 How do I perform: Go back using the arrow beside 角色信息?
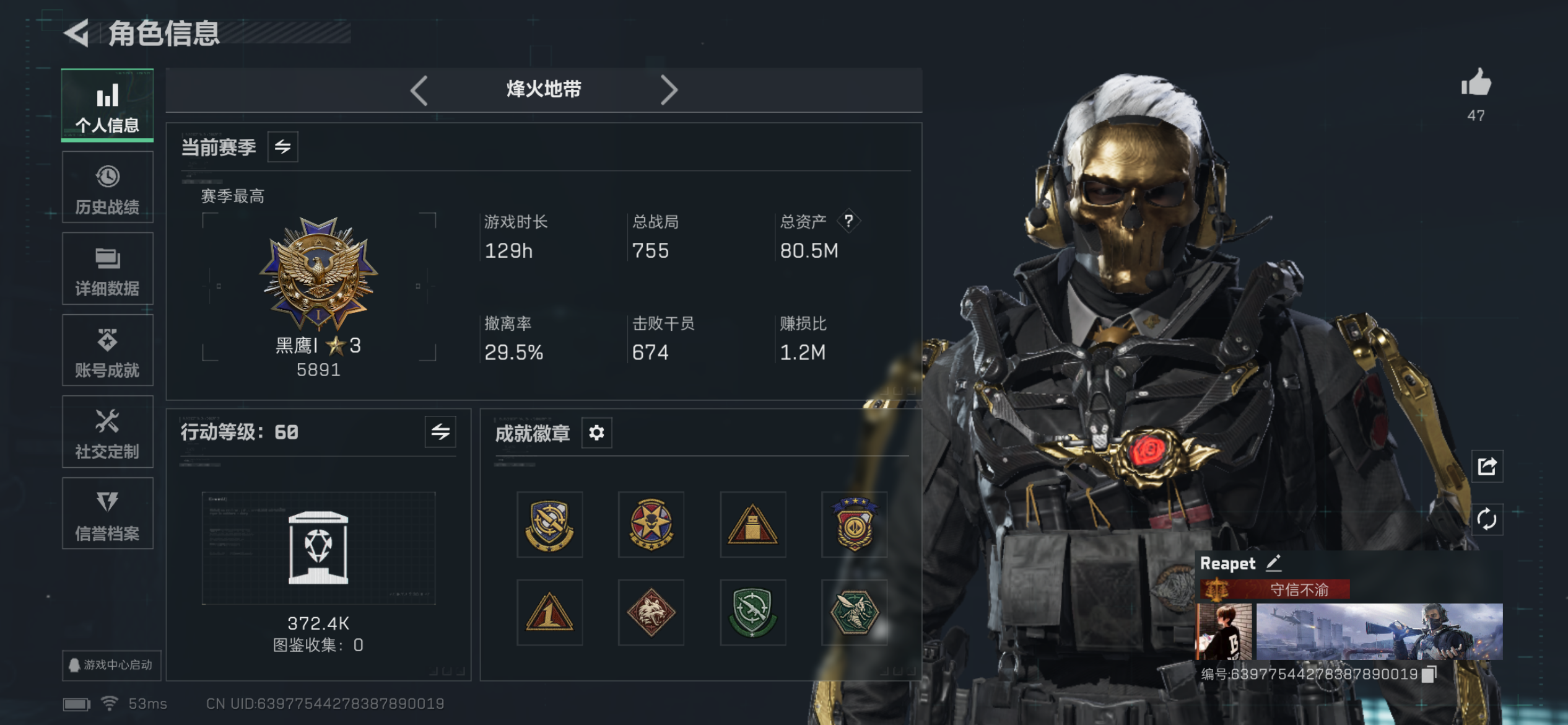(x=77, y=33)
